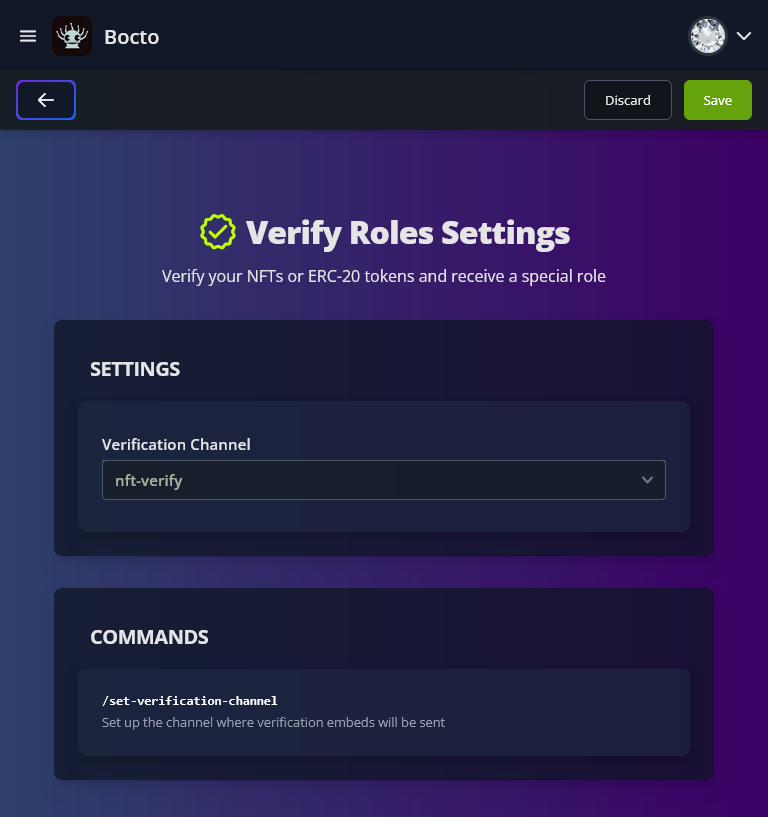This screenshot has width=768, height=817.
Task: Click the verification embeds description text
Action: 273,722
